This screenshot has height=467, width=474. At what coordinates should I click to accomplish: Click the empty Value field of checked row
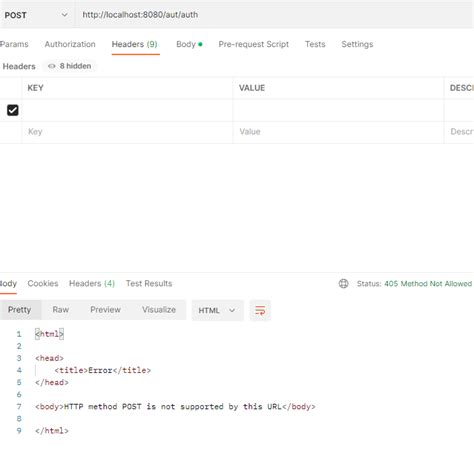point(338,110)
